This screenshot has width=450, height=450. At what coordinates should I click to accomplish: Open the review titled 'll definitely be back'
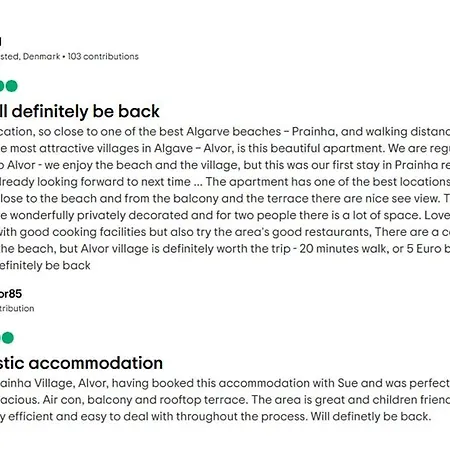[x=80, y=111]
